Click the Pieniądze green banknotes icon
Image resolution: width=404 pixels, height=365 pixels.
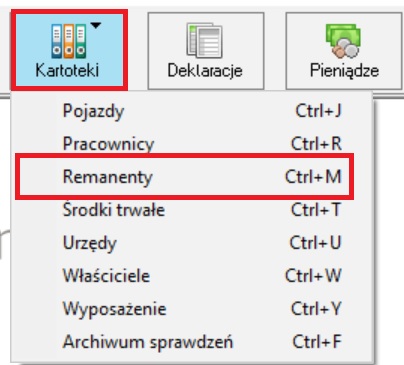[x=343, y=41]
